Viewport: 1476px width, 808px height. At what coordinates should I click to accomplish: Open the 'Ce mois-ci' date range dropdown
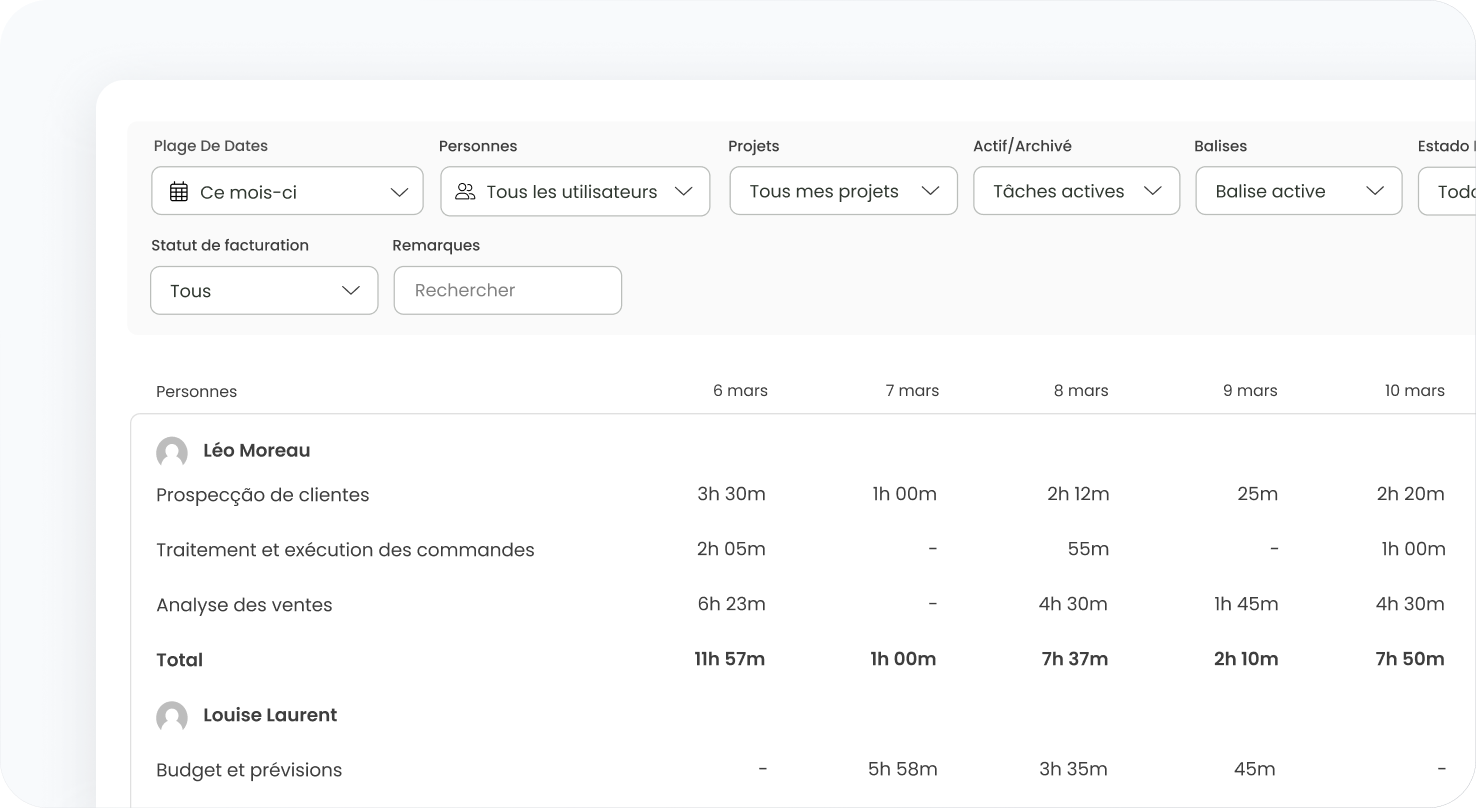pos(287,191)
